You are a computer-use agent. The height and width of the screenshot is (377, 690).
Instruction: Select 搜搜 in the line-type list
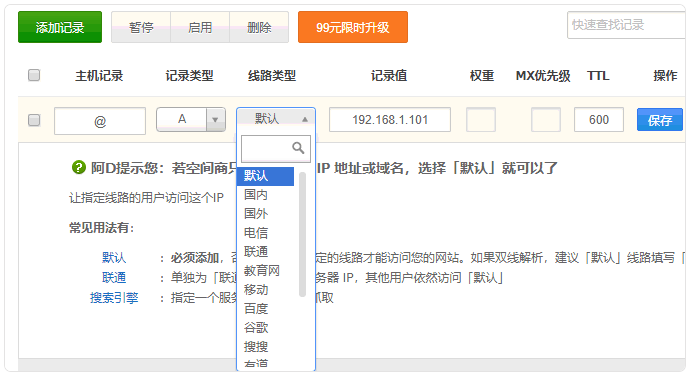point(265,347)
